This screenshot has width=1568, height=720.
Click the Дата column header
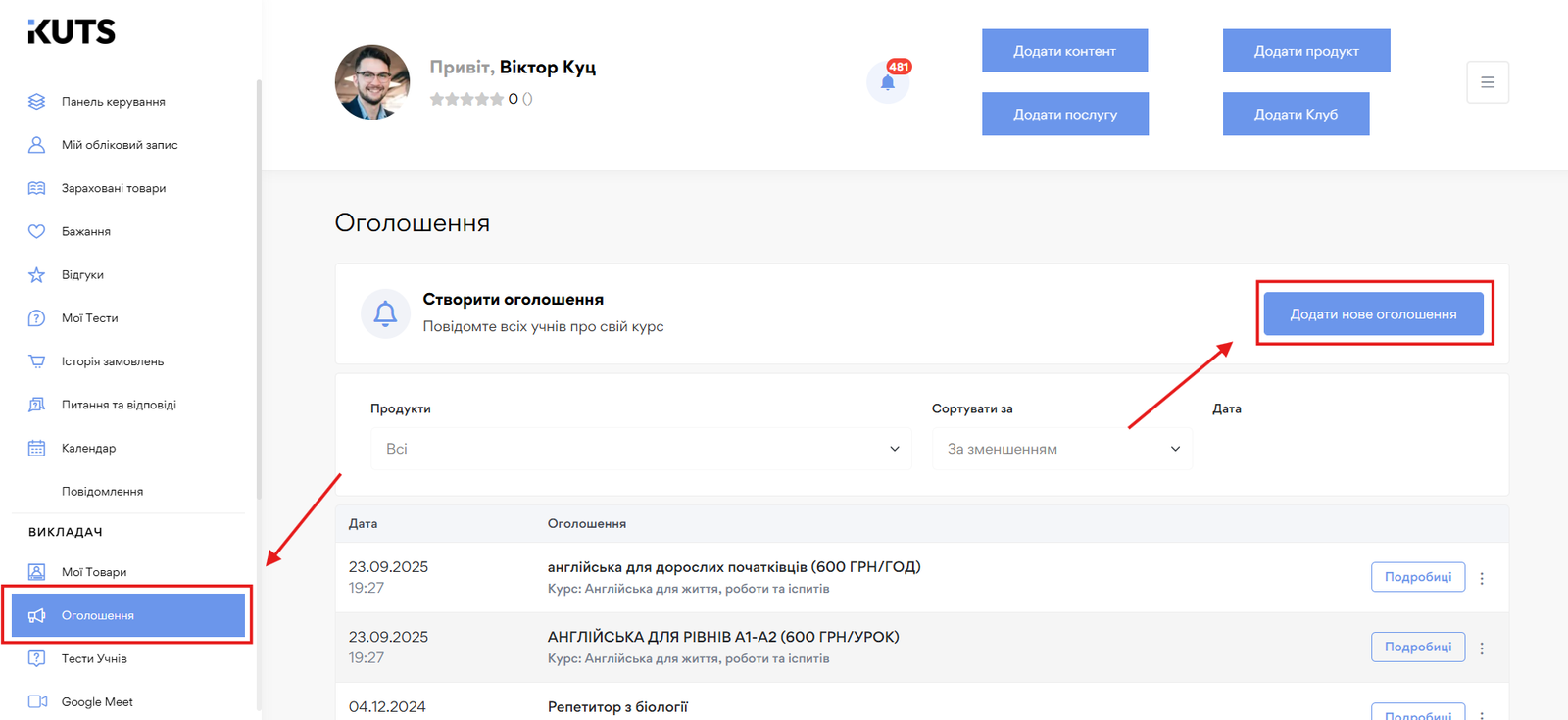point(363,523)
